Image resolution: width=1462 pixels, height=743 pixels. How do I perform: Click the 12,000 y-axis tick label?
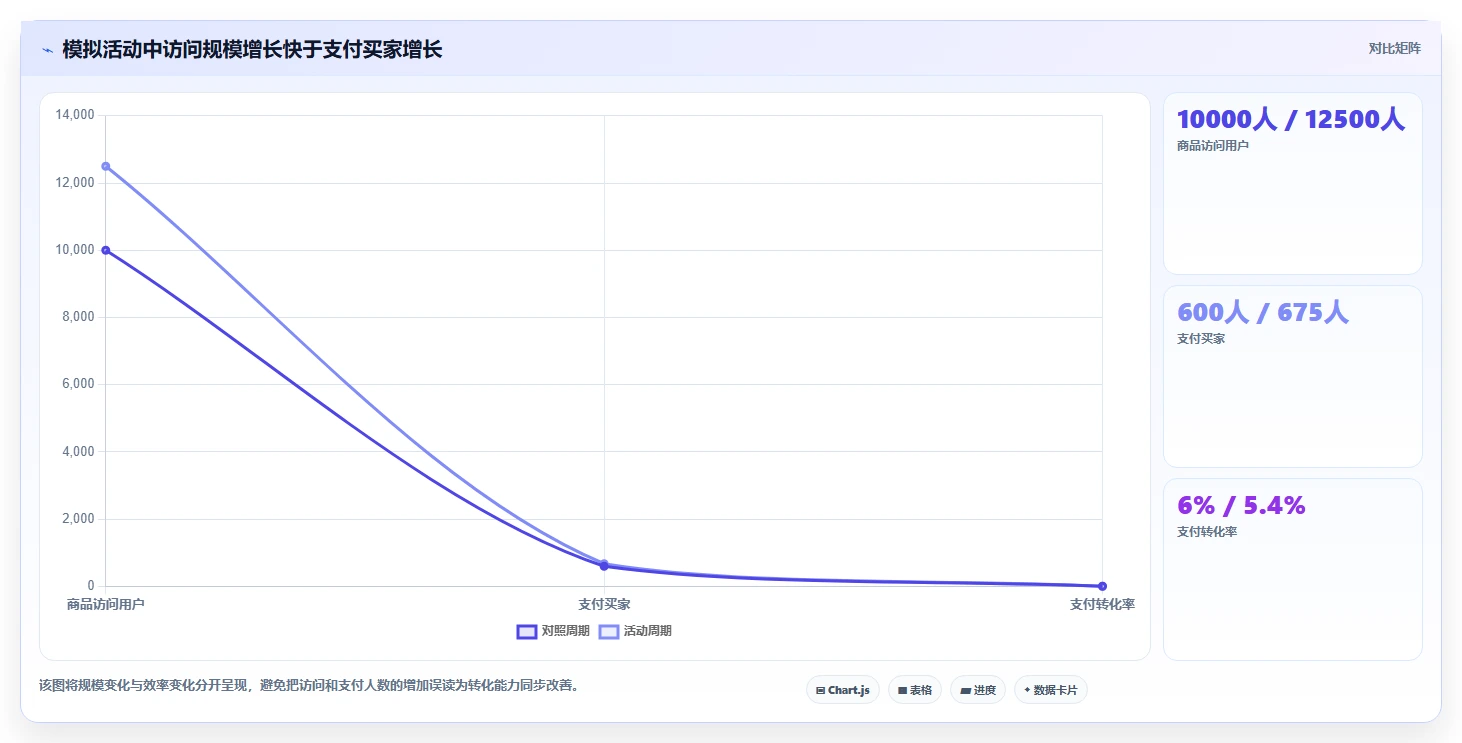pos(75,183)
